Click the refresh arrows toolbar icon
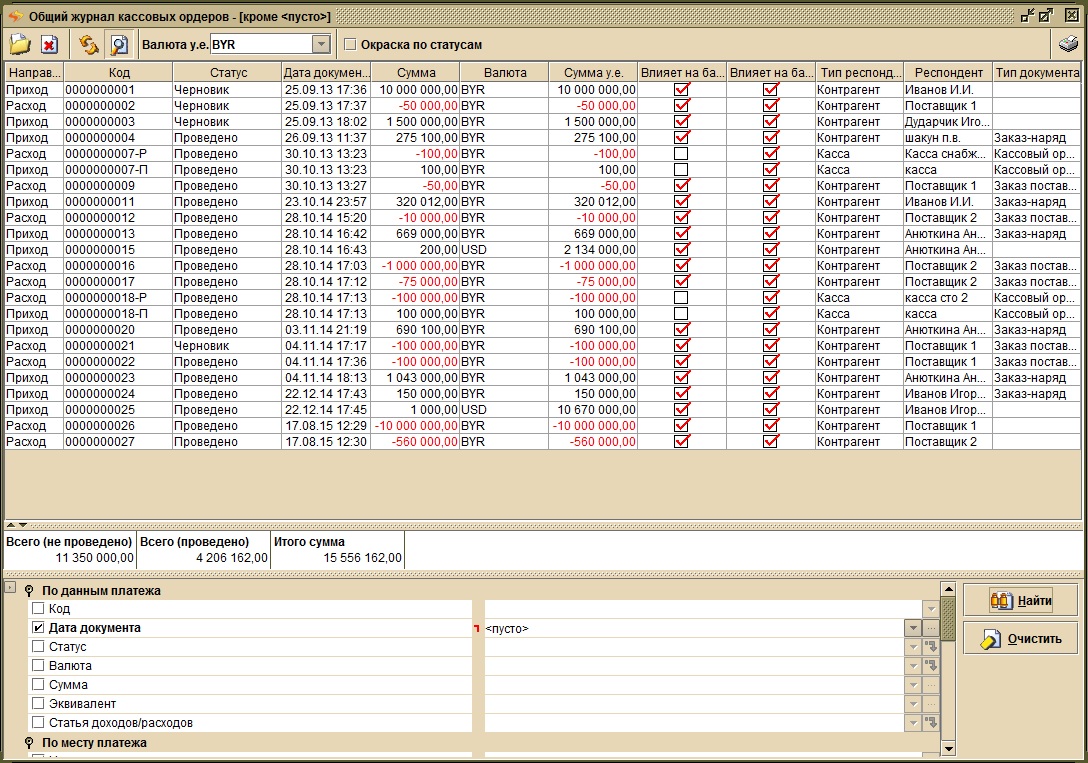1088x763 pixels. 88,44
